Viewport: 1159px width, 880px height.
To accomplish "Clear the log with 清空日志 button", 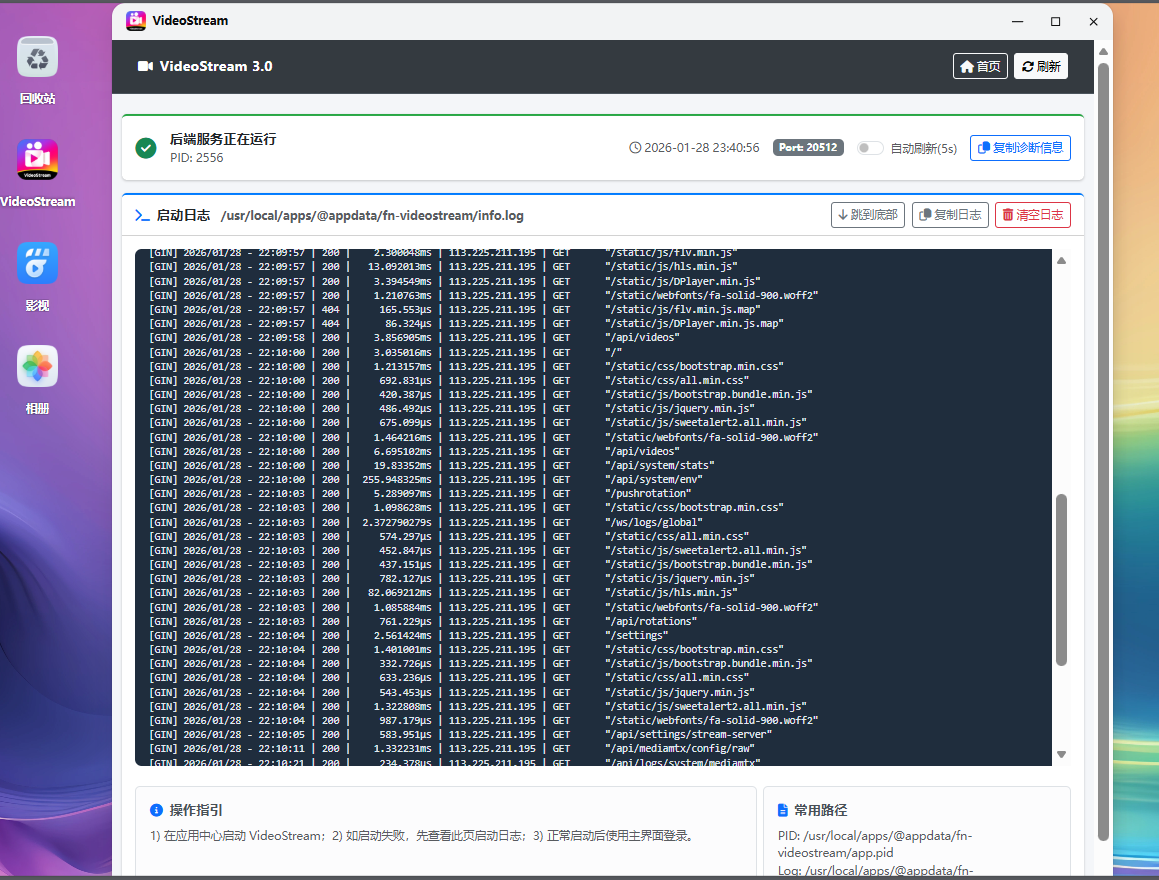I will click(1032, 215).
